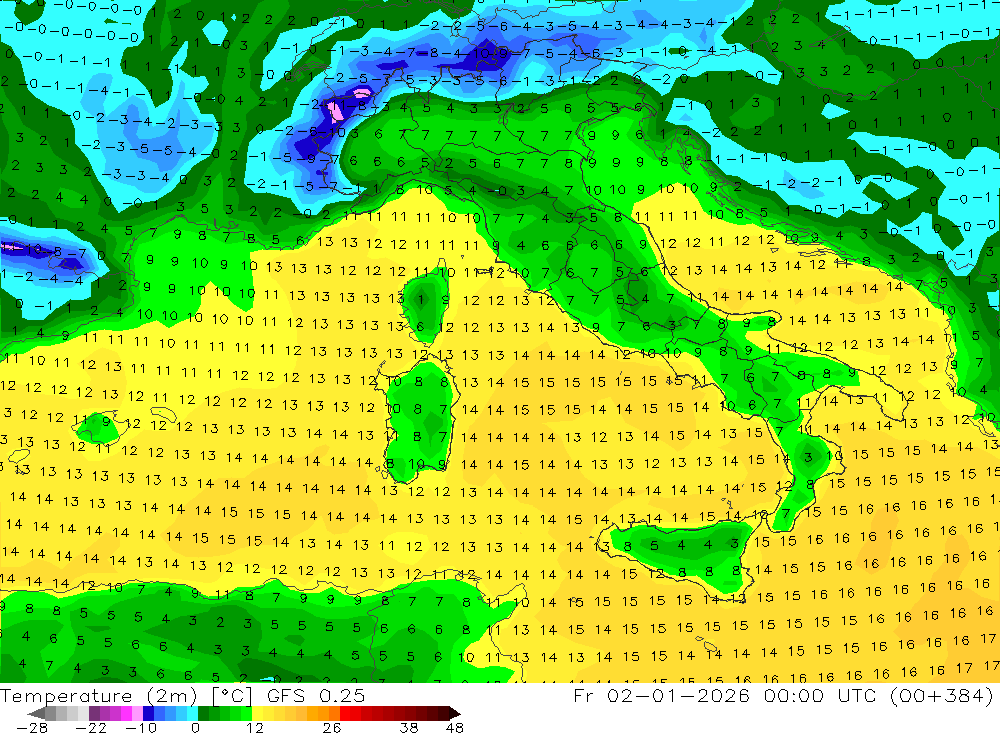
Task: Click the gray left arrow of the color bar
Action: (x=36, y=713)
